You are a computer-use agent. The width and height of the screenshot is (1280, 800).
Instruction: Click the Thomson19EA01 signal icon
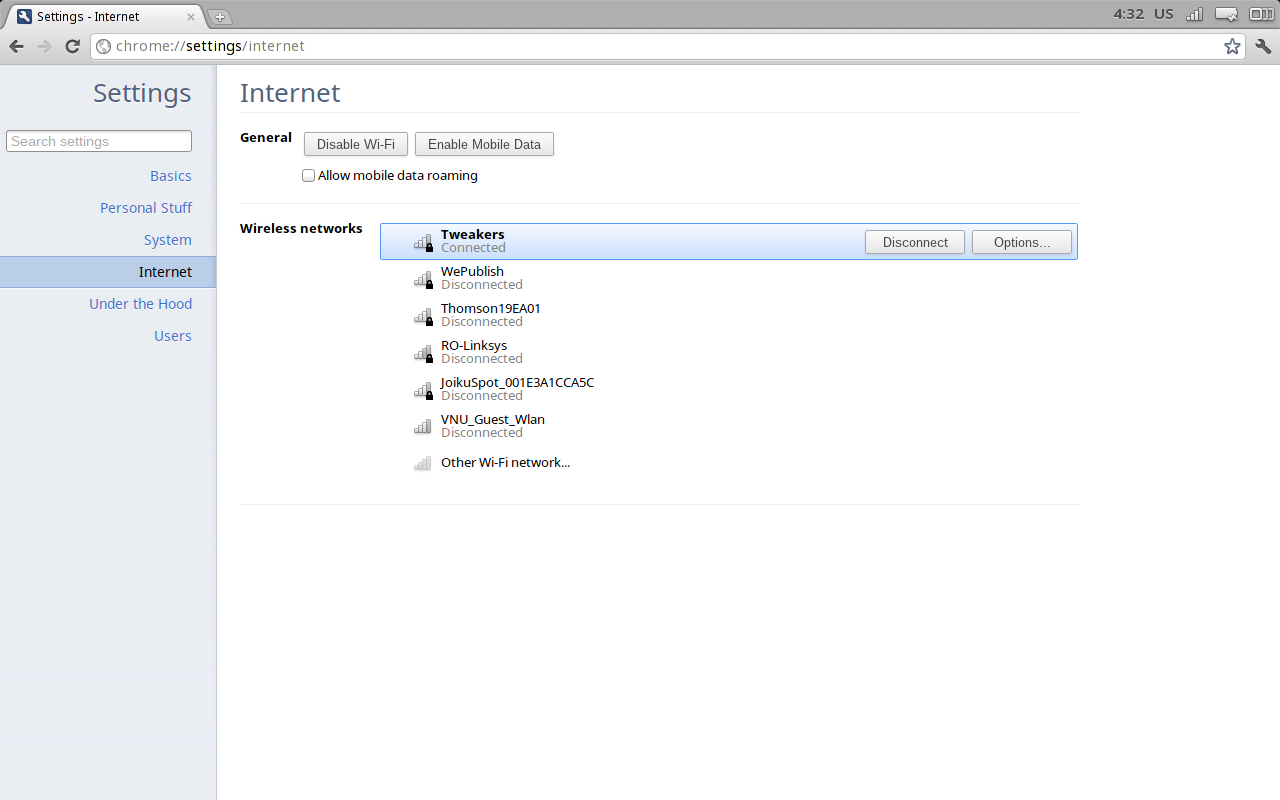423,315
